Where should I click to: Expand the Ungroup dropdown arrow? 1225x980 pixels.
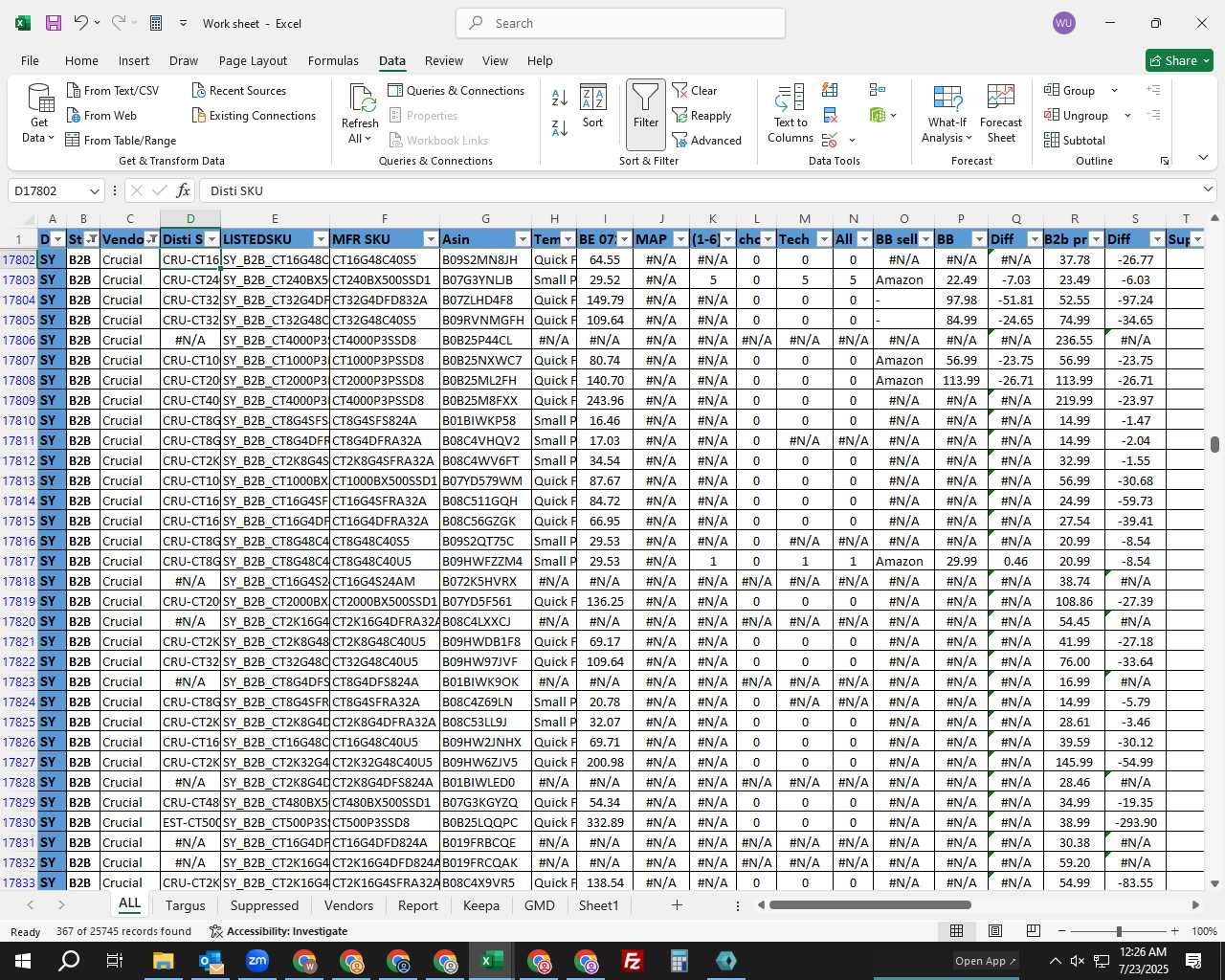(1127, 115)
